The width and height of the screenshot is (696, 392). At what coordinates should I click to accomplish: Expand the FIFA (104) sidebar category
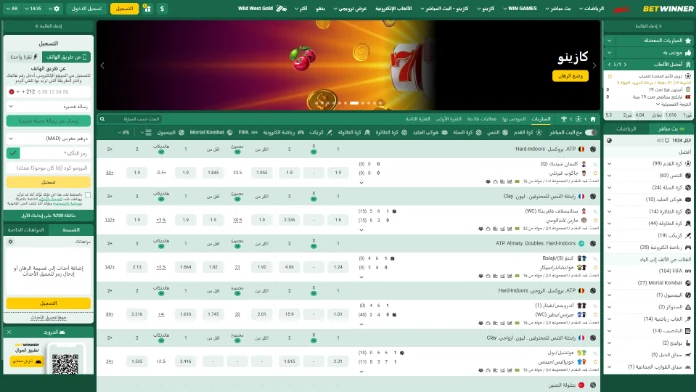pos(609,271)
